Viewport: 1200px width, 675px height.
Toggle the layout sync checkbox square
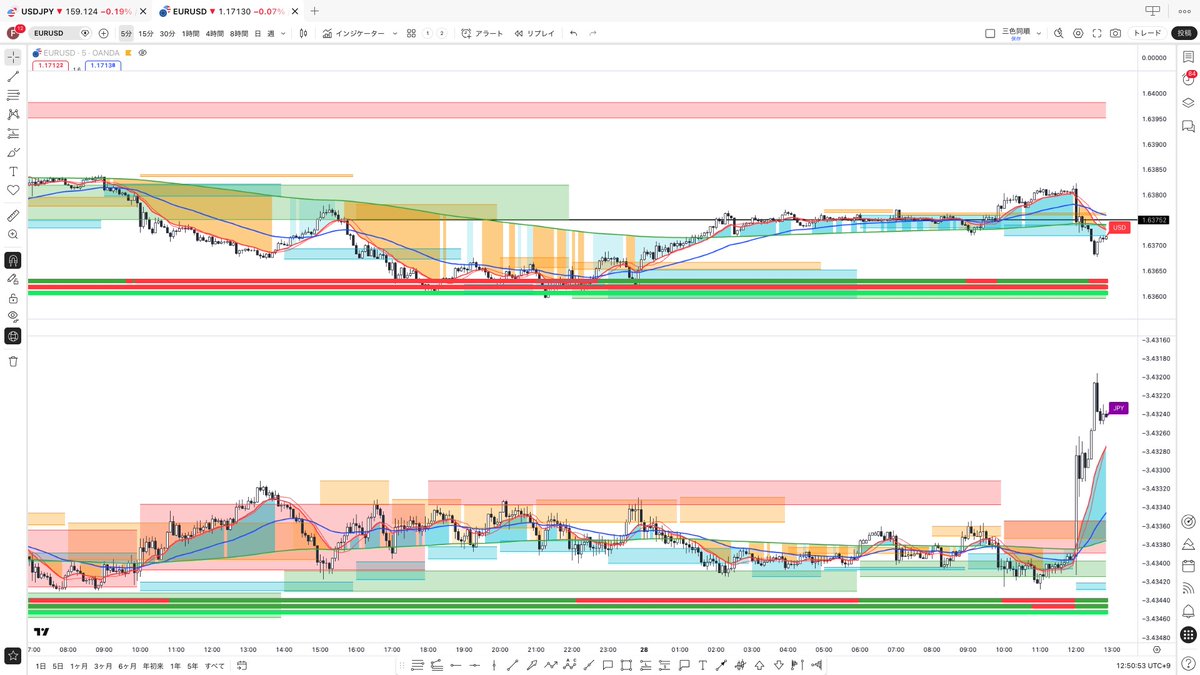(990, 33)
